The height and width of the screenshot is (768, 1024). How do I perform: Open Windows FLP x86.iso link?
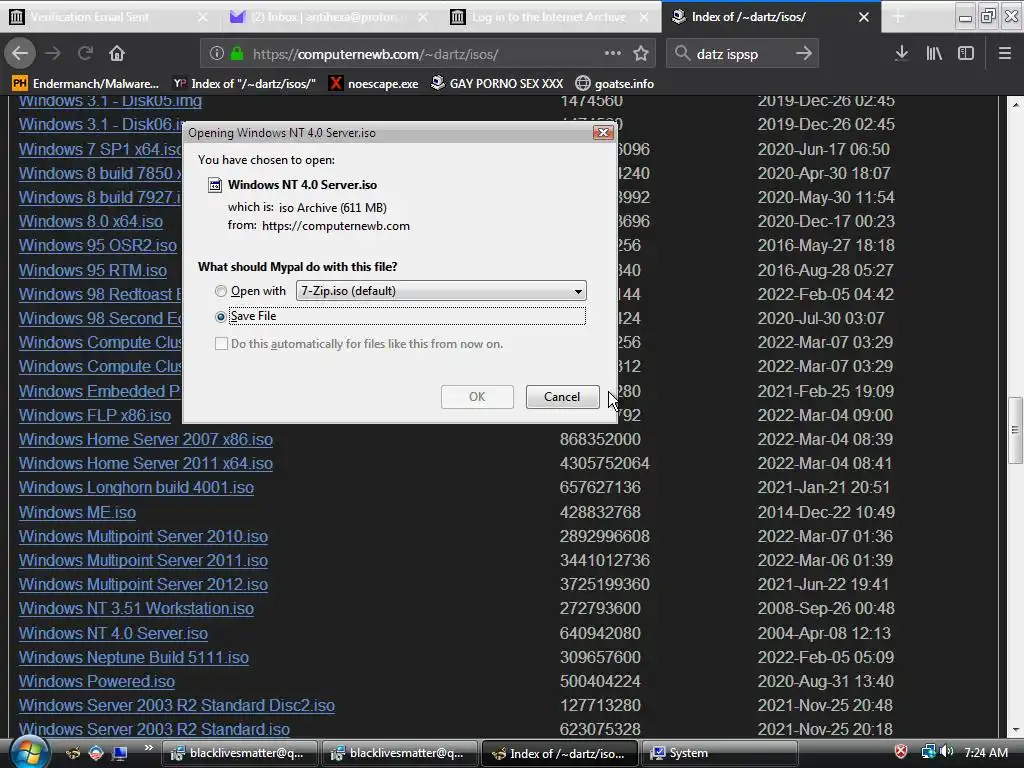tap(95, 415)
